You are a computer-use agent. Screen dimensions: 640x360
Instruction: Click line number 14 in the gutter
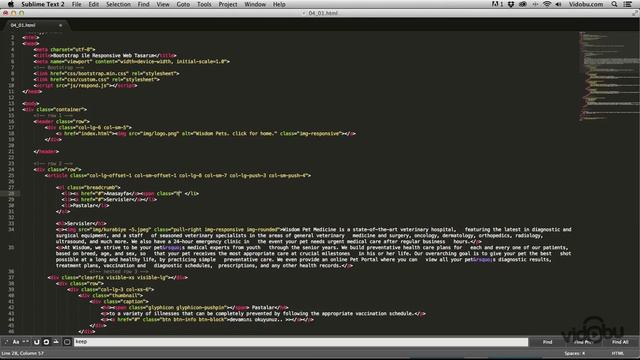click(x=11, y=109)
